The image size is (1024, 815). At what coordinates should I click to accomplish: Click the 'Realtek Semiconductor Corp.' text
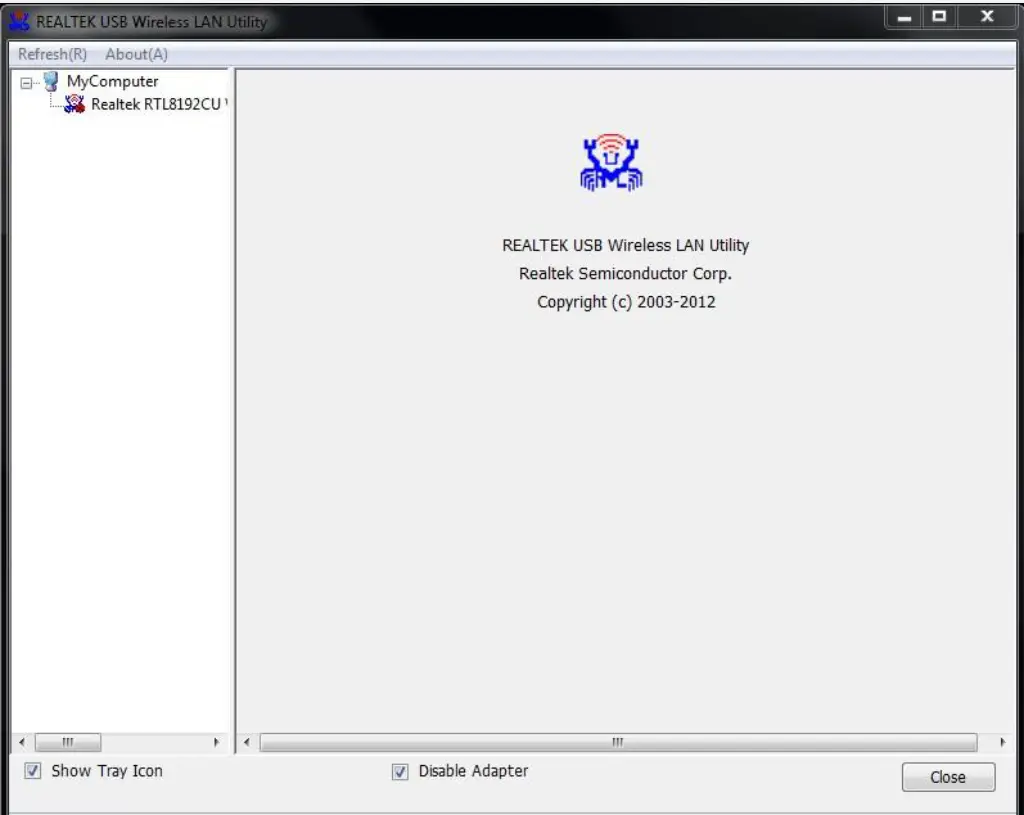pos(625,274)
